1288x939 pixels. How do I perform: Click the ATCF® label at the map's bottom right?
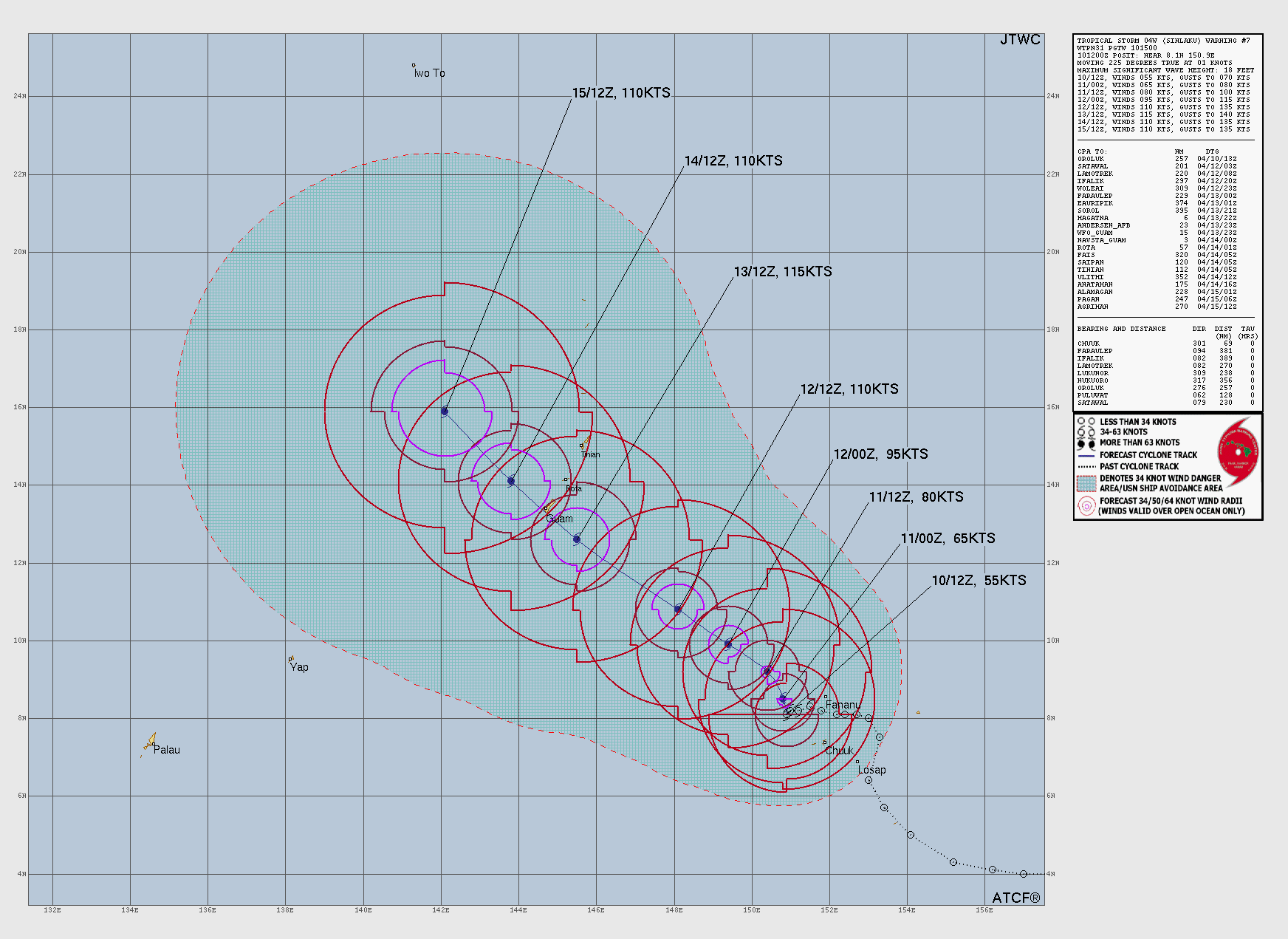[1015, 898]
